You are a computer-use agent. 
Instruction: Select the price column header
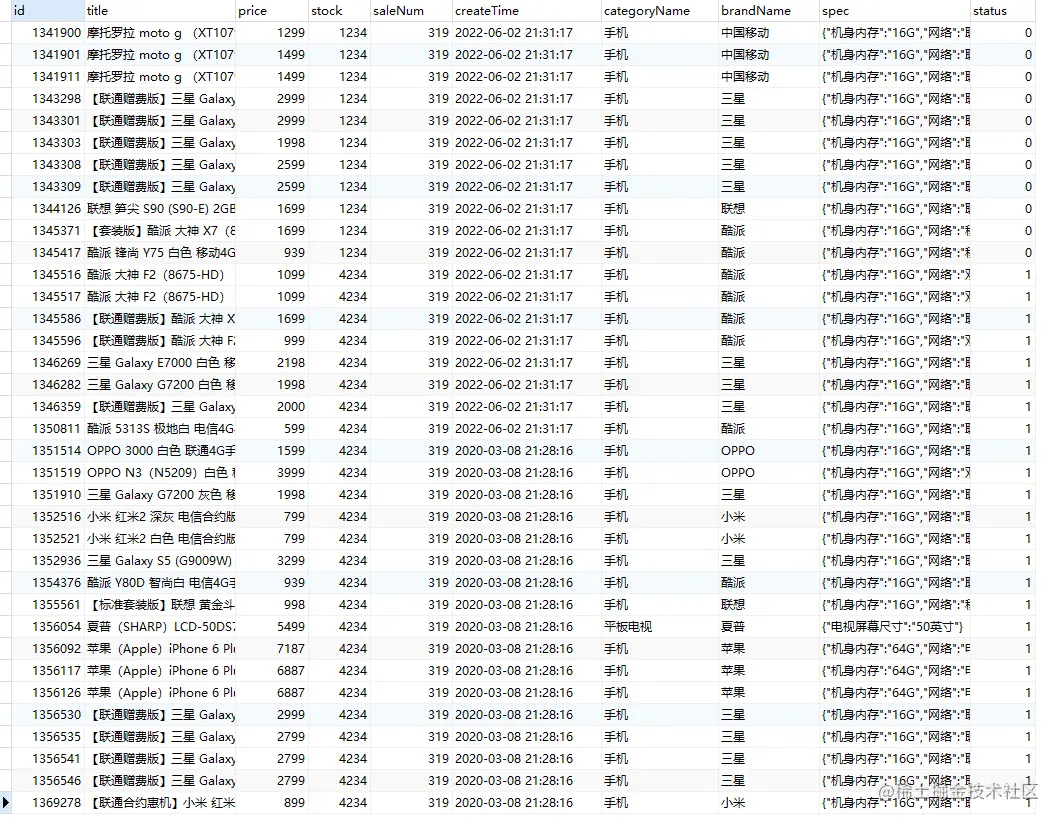tap(272, 11)
